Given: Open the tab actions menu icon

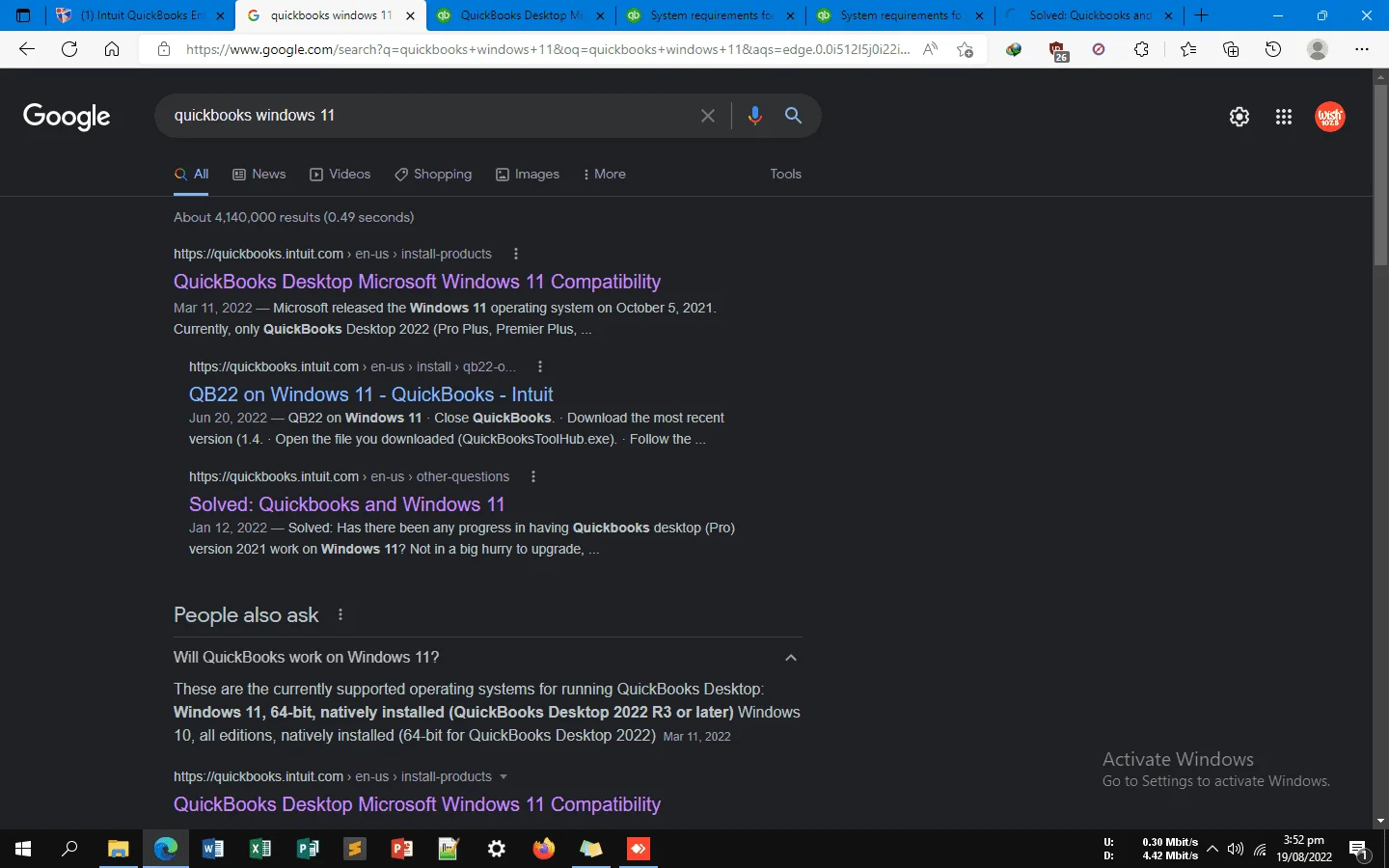Looking at the screenshot, I should click(x=23, y=15).
